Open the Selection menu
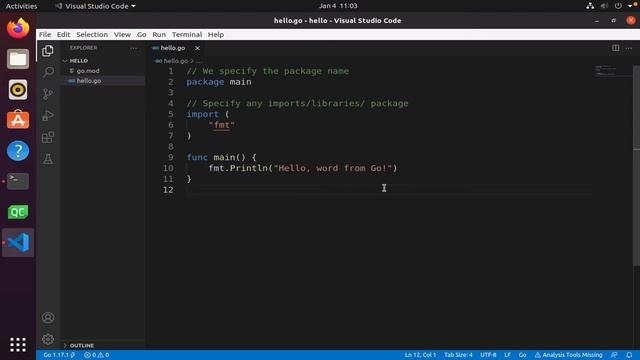The width and height of the screenshot is (640, 360). tap(92, 35)
